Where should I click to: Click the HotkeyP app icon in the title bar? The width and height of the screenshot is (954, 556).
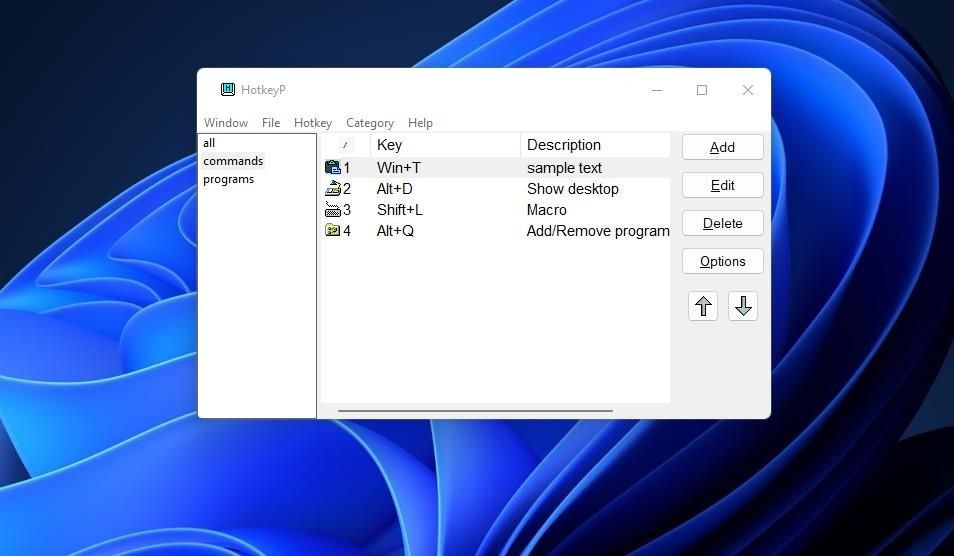click(228, 90)
